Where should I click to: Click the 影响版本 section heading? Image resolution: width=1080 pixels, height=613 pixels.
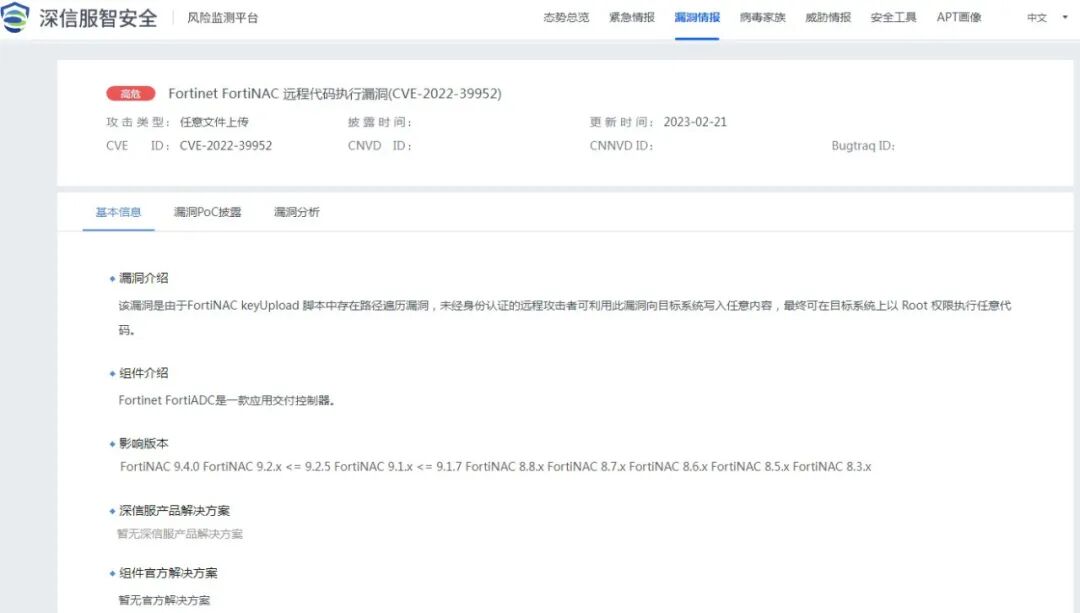pos(143,444)
